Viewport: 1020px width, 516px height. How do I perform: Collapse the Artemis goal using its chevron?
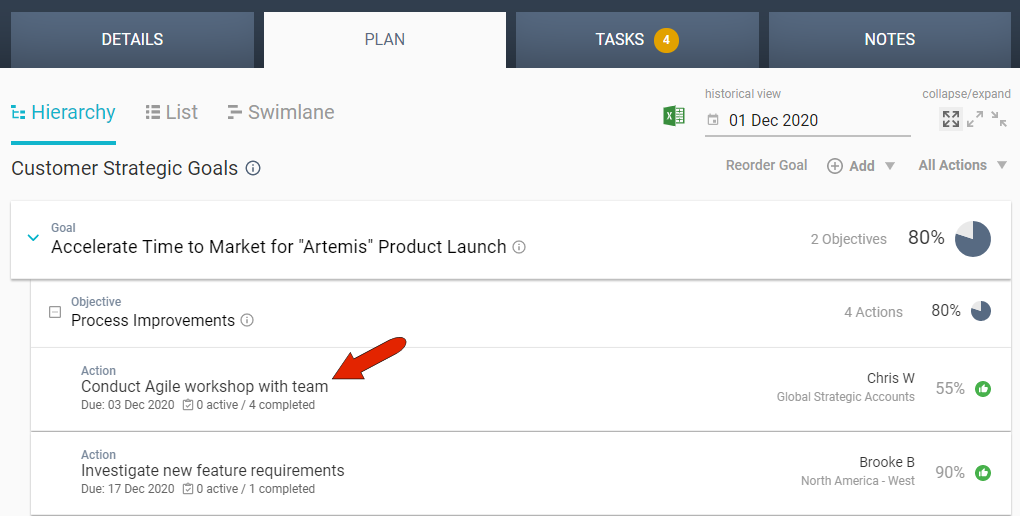click(x=33, y=238)
